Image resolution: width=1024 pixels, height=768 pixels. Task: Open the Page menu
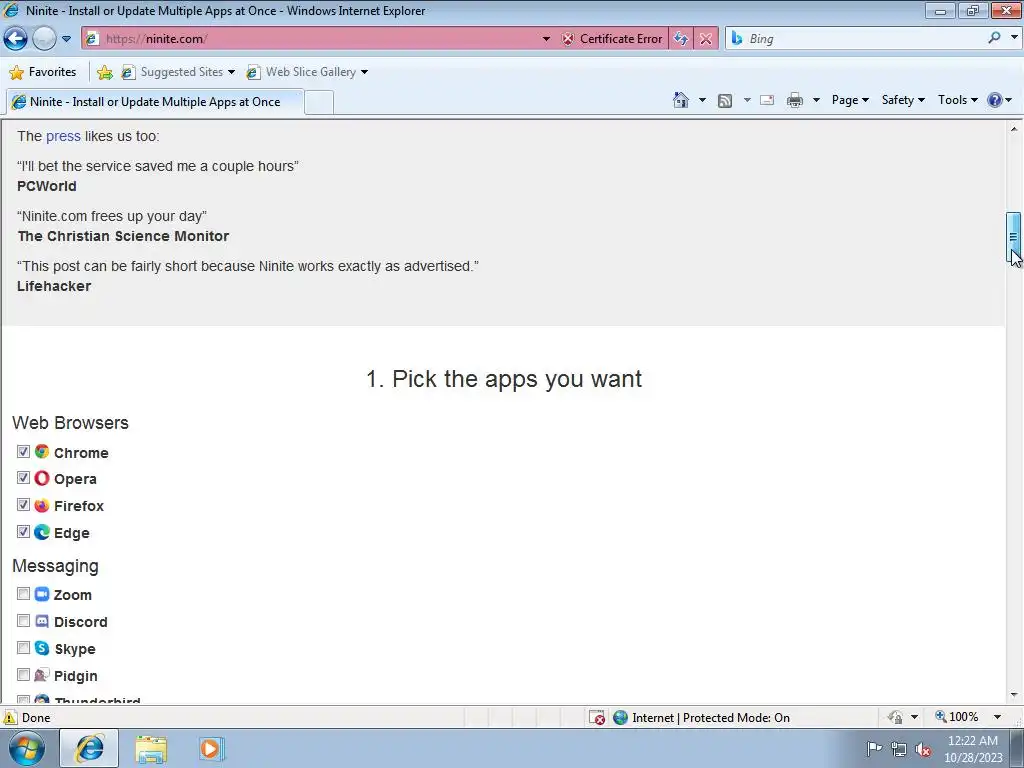(850, 100)
